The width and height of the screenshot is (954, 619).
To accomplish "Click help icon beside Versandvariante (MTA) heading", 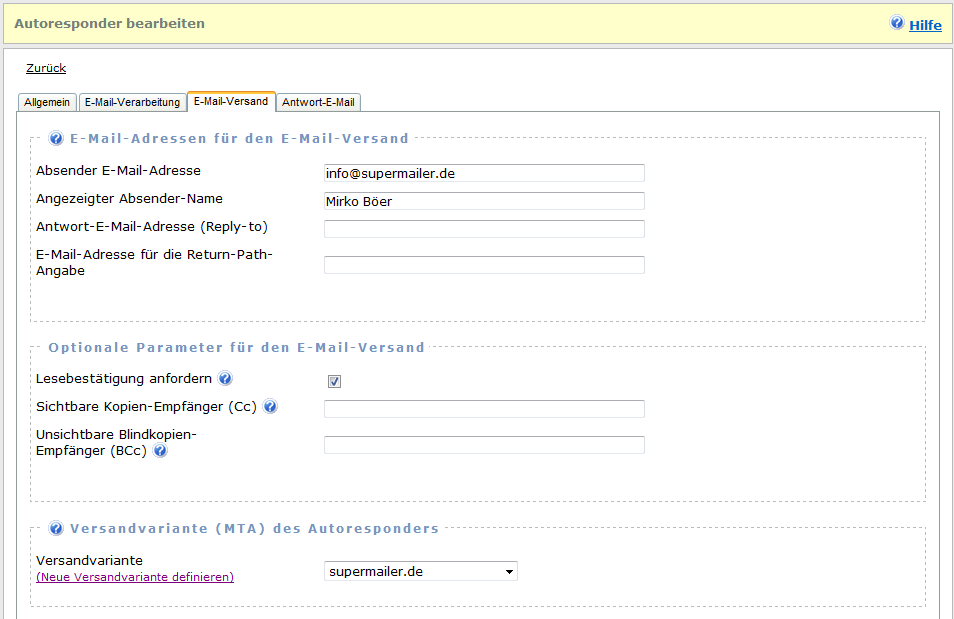I will 57,528.
